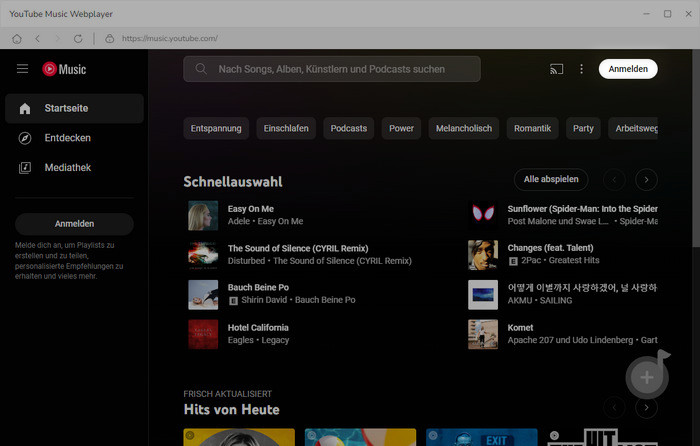
Task: Open AKMU artist link
Action: point(520,300)
